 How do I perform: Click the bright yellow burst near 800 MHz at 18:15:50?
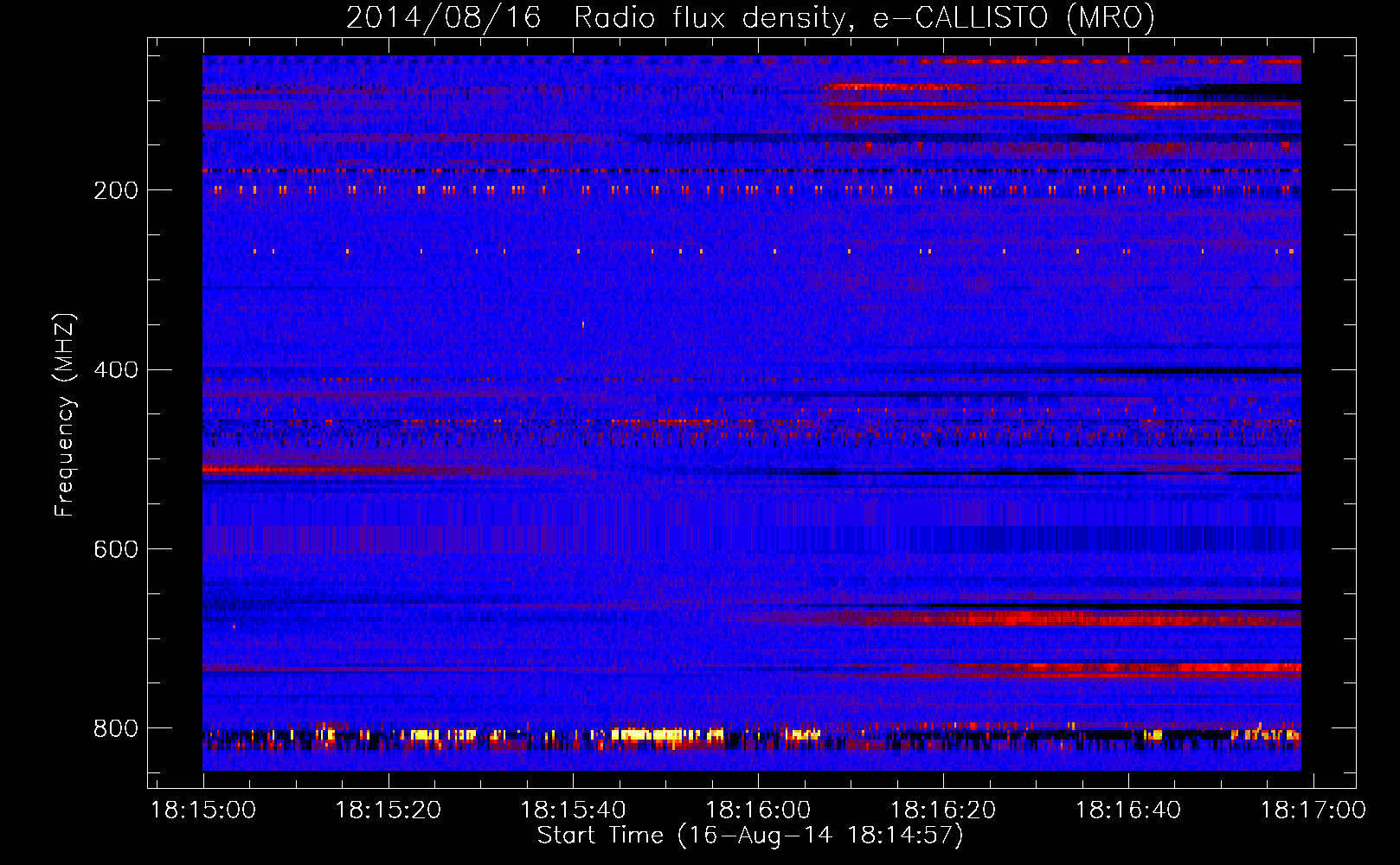(x=666, y=735)
